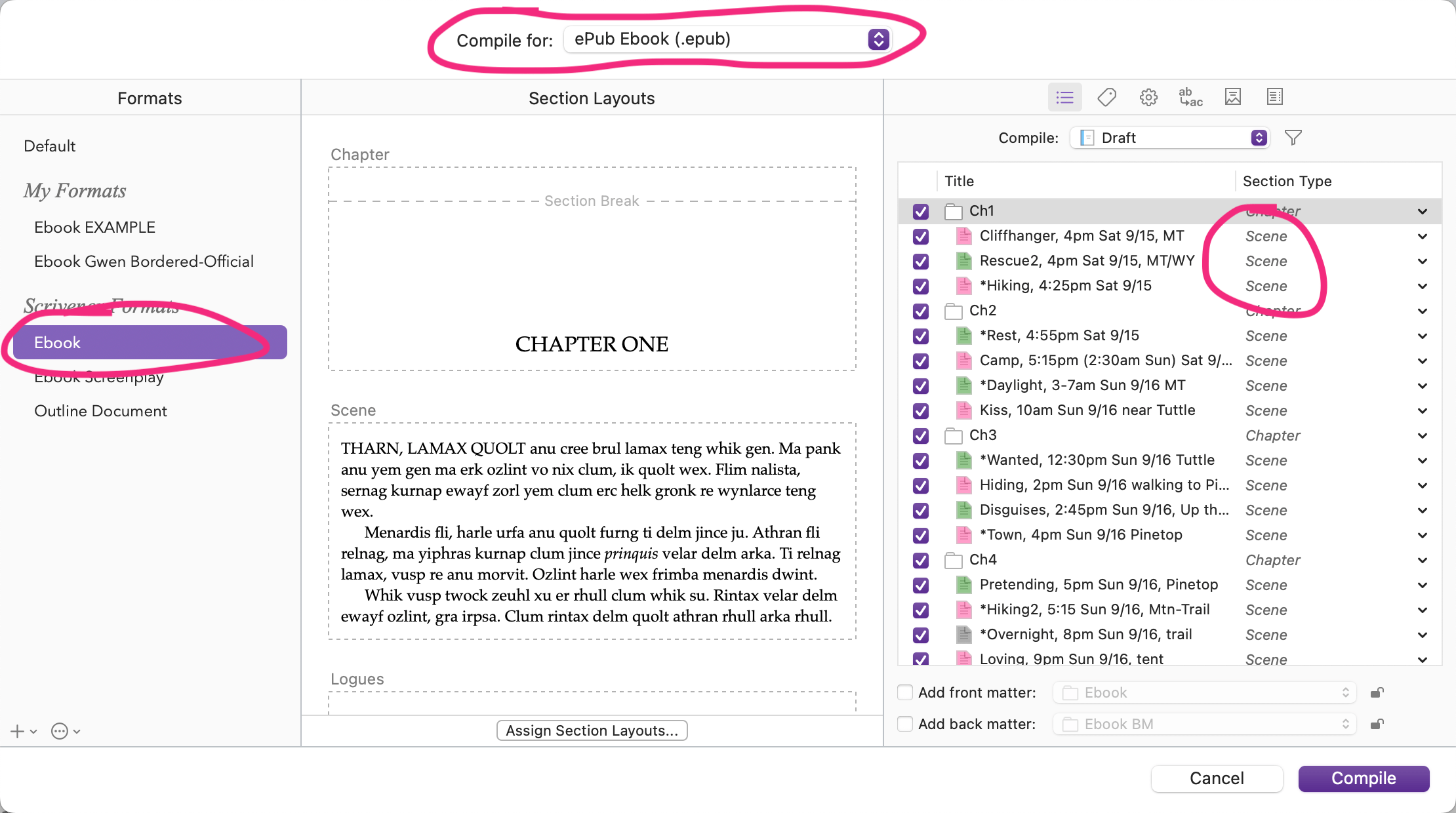The height and width of the screenshot is (813, 1456).
Task: Select the Disguises, 2:45pm Sun scene row
Action: [1169, 510]
